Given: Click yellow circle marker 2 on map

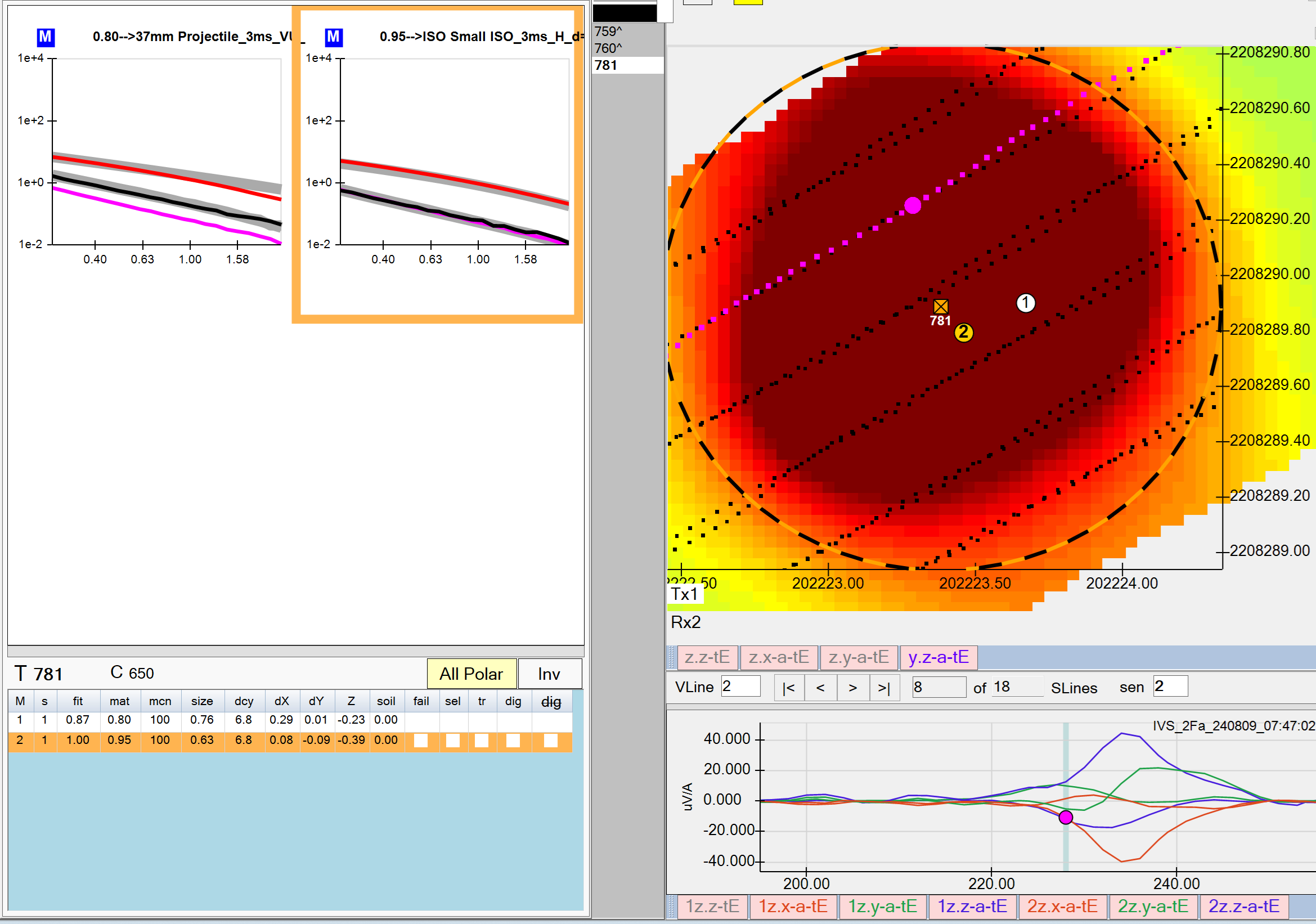Looking at the screenshot, I should pos(963,333).
